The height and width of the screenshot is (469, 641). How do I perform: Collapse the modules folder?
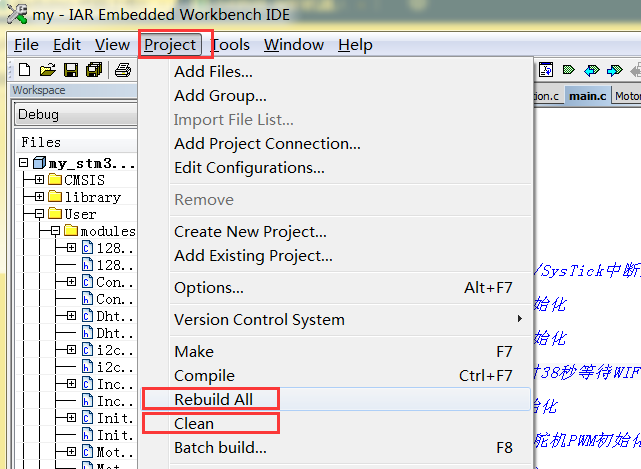pos(56,231)
